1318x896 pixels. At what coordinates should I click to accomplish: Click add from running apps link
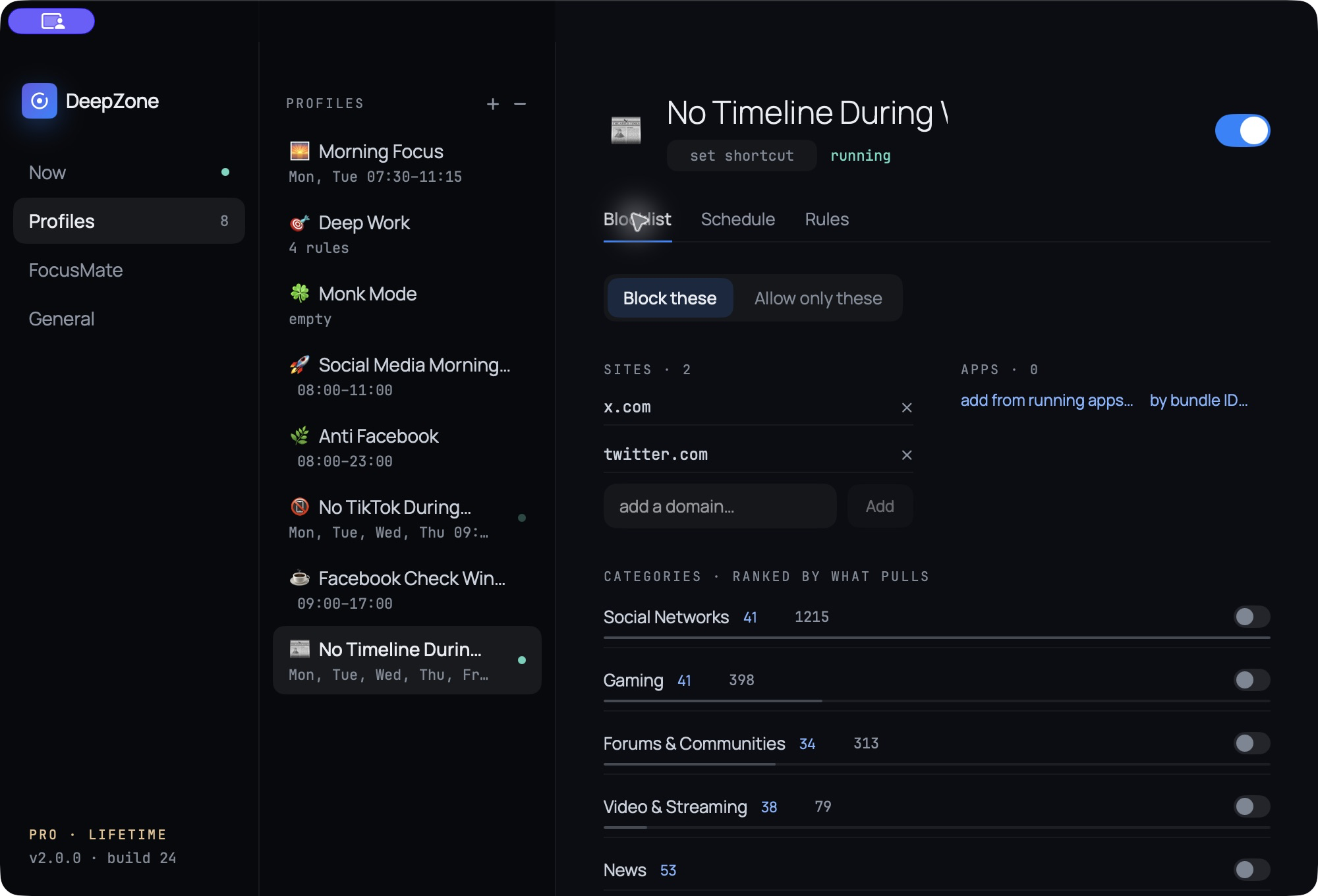[1046, 401]
